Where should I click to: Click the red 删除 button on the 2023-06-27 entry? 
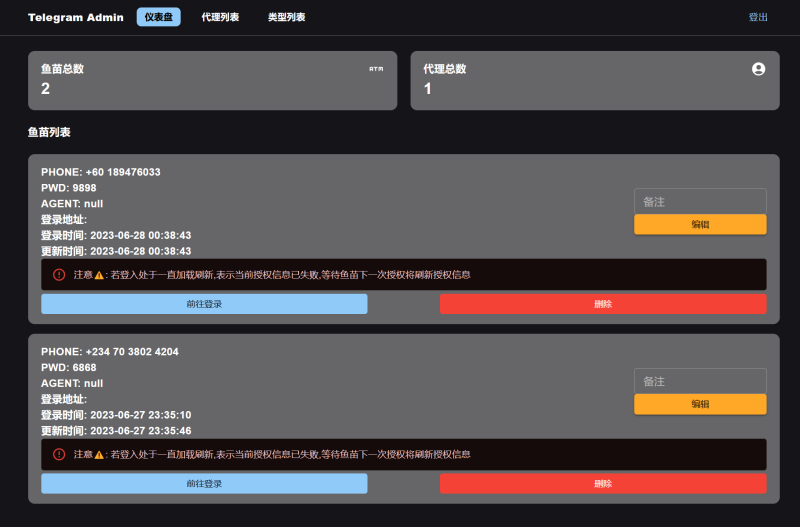pos(603,484)
